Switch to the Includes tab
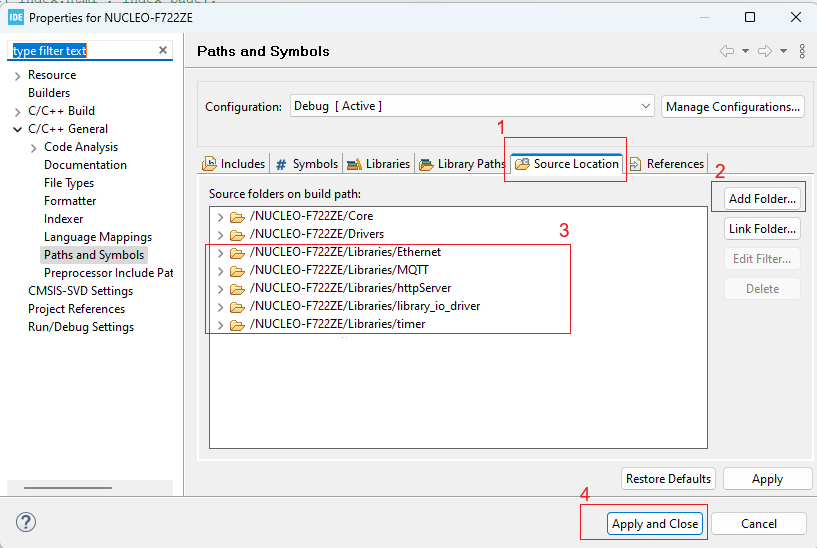The height and width of the screenshot is (548, 817). [x=233, y=164]
